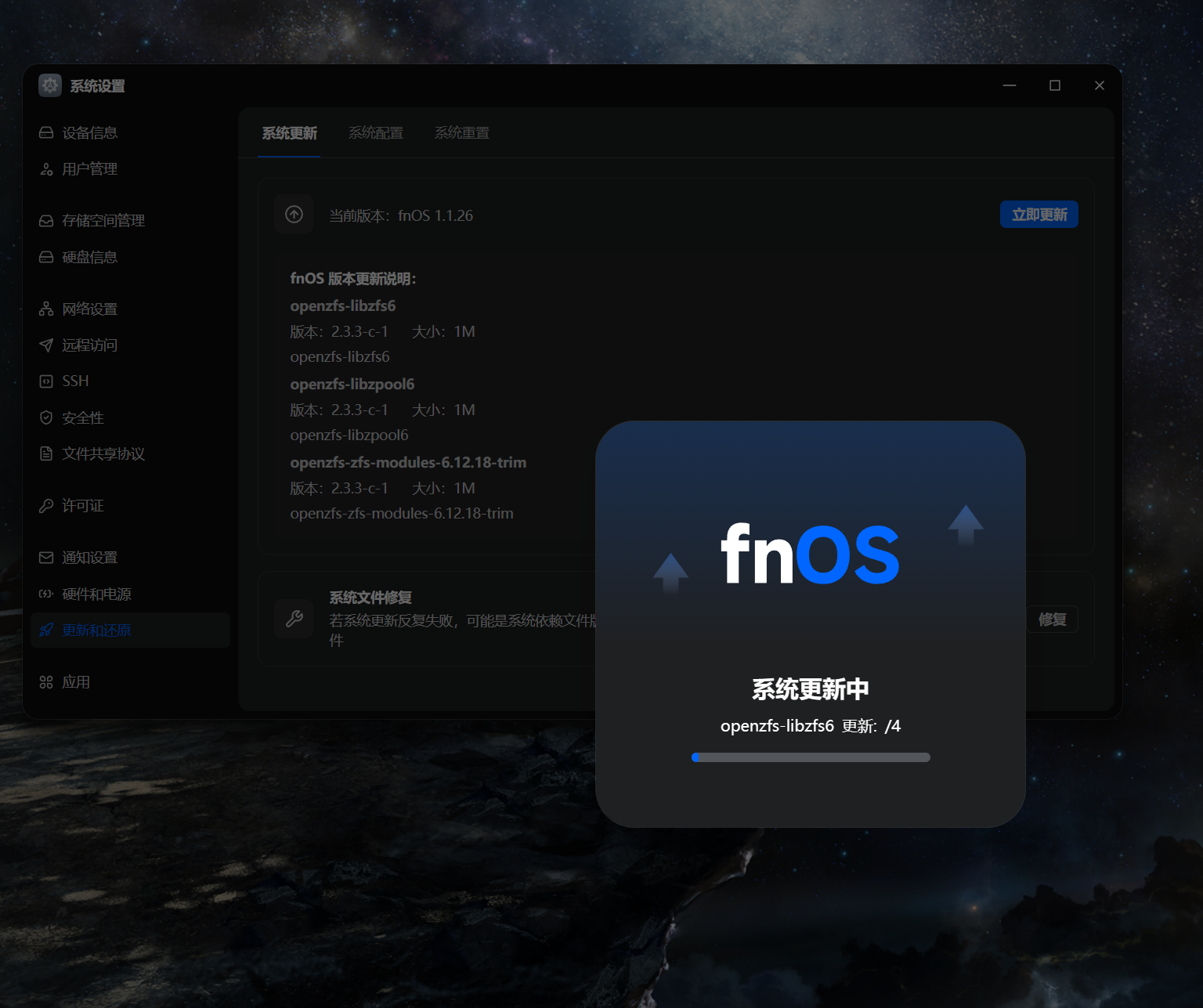Go to 硬件和电源 settings
The width and height of the screenshot is (1203, 1008).
(x=130, y=594)
